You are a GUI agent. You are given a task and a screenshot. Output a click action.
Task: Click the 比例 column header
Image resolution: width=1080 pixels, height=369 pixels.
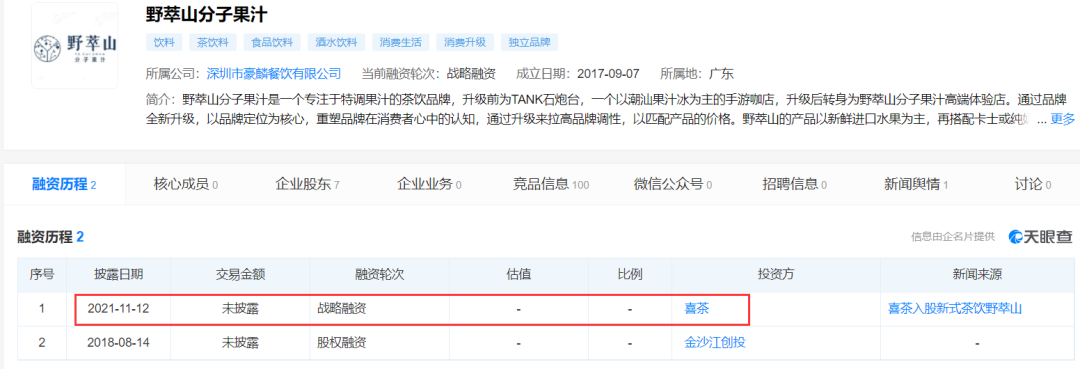click(x=630, y=275)
